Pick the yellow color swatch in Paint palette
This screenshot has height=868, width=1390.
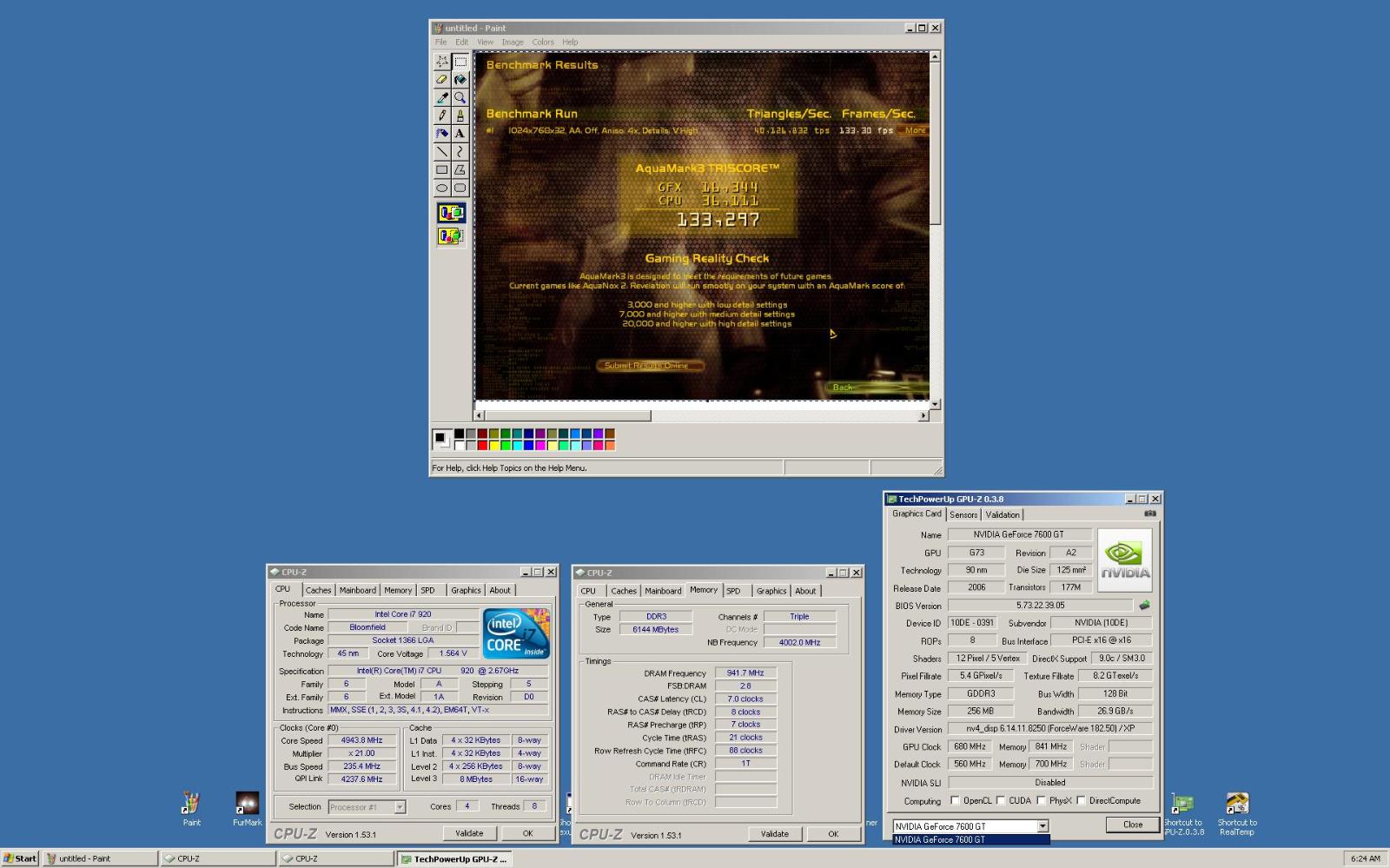pos(493,445)
